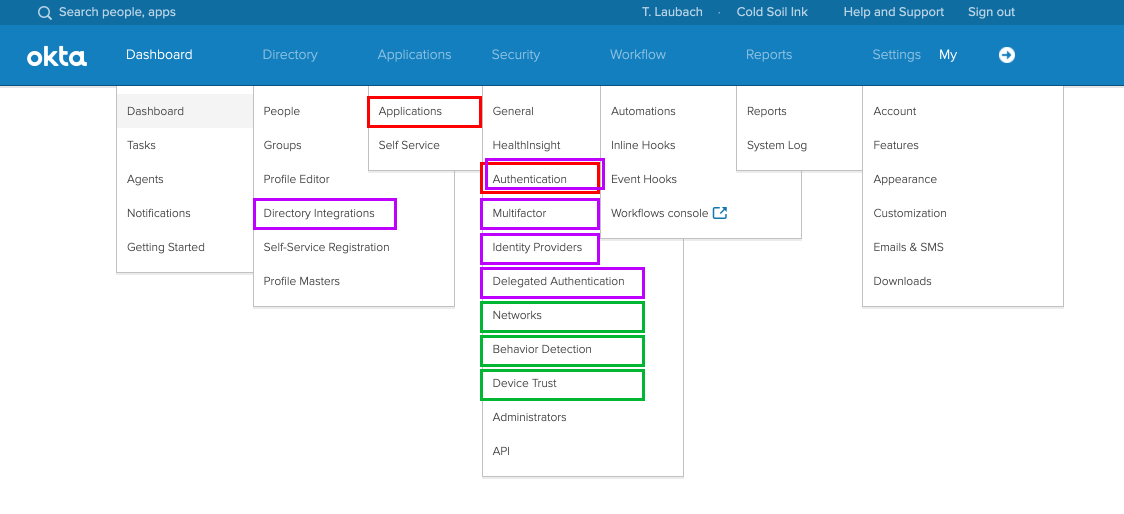
Task: Click Behavior Detection in Security menu
Action: click(x=542, y=349)
